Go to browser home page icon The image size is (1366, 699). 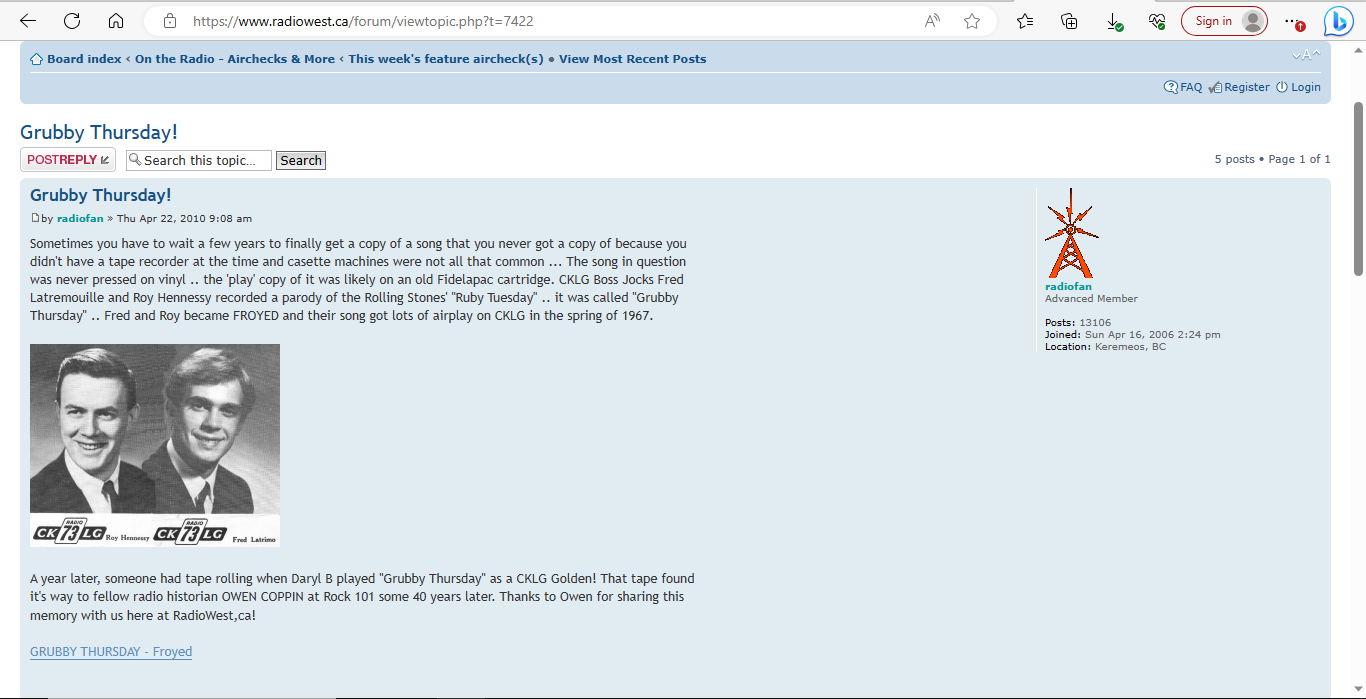pyautogui.click(x=116, y=21)
